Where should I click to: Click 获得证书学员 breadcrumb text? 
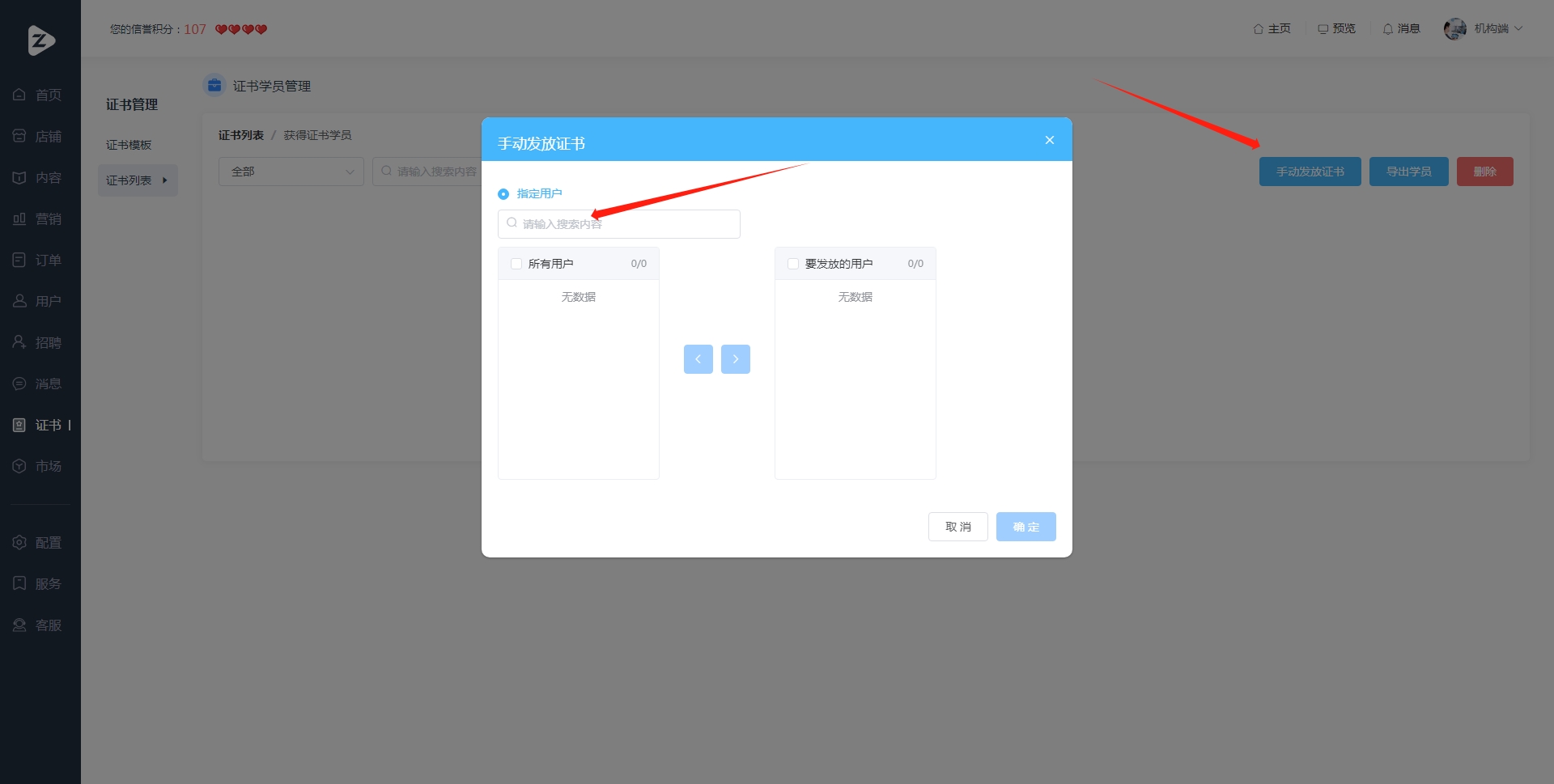click(317, 135)
